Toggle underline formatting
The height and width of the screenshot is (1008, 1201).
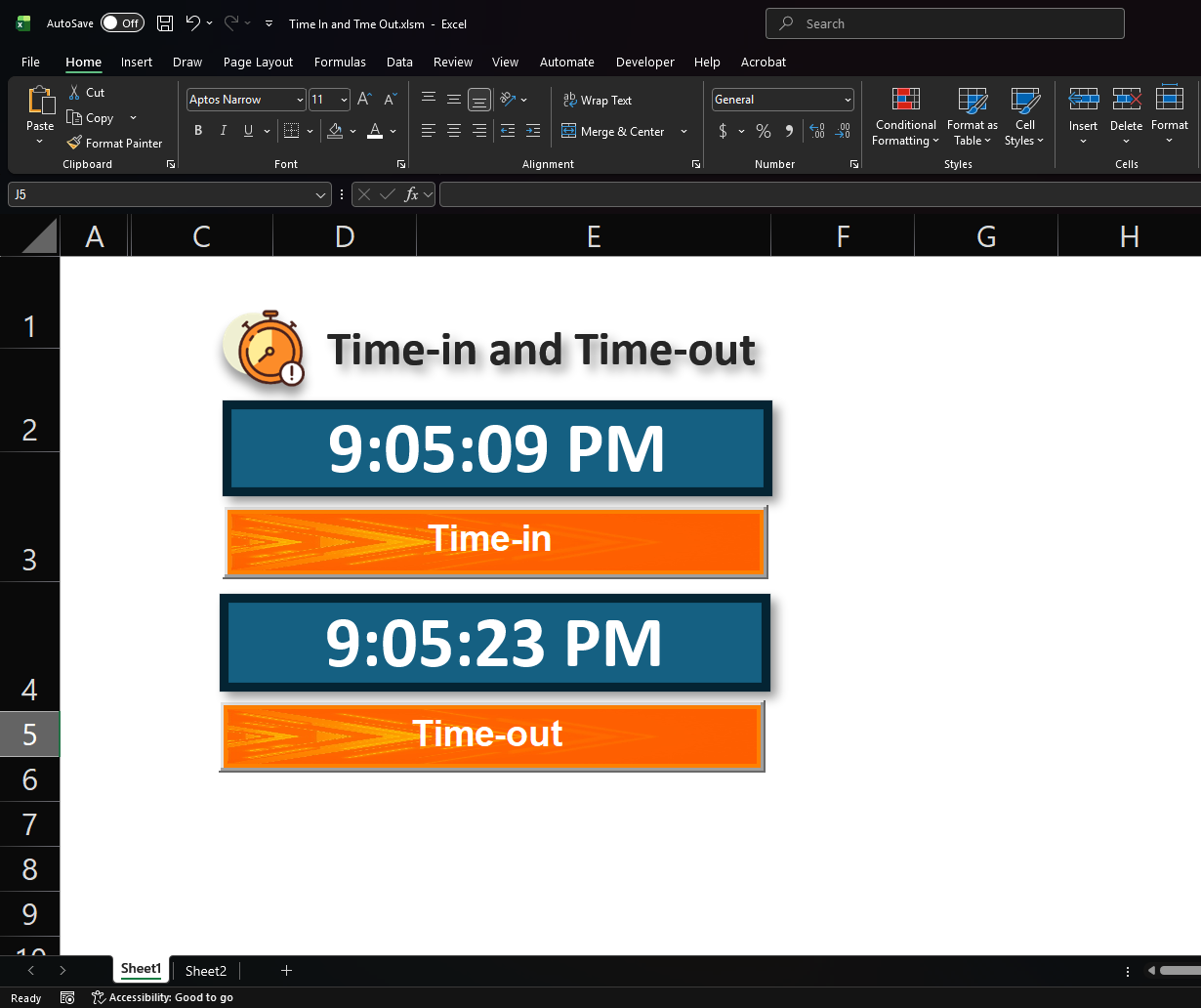point(247,130)
